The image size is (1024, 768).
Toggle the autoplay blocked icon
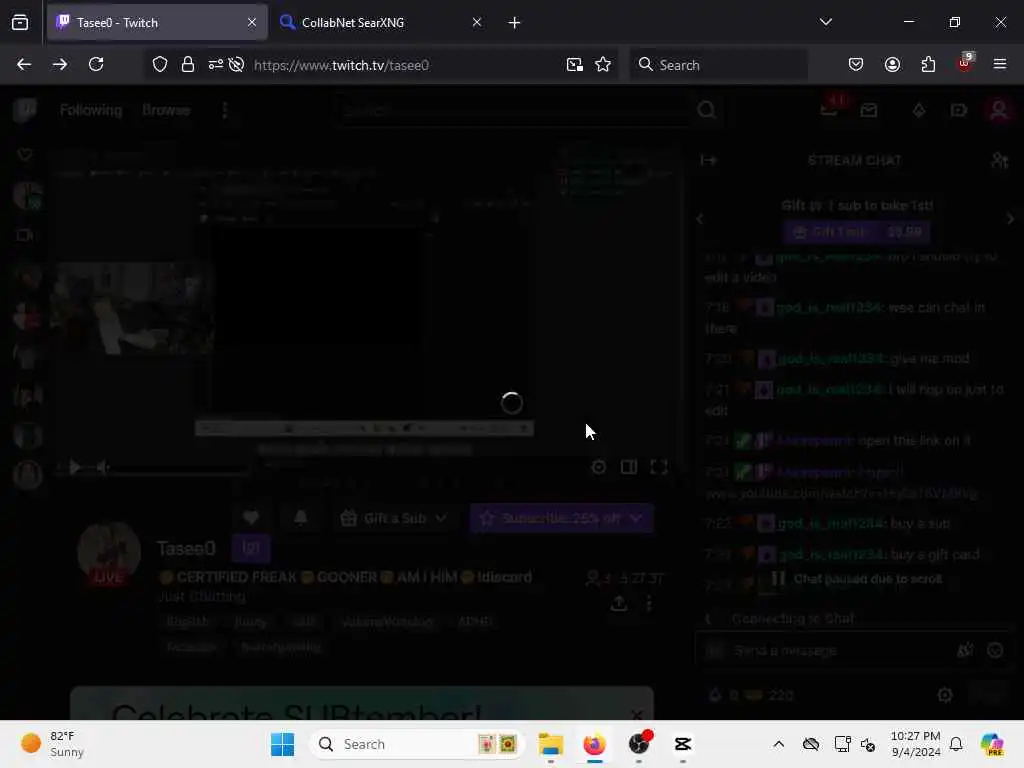tap(236, 65)
